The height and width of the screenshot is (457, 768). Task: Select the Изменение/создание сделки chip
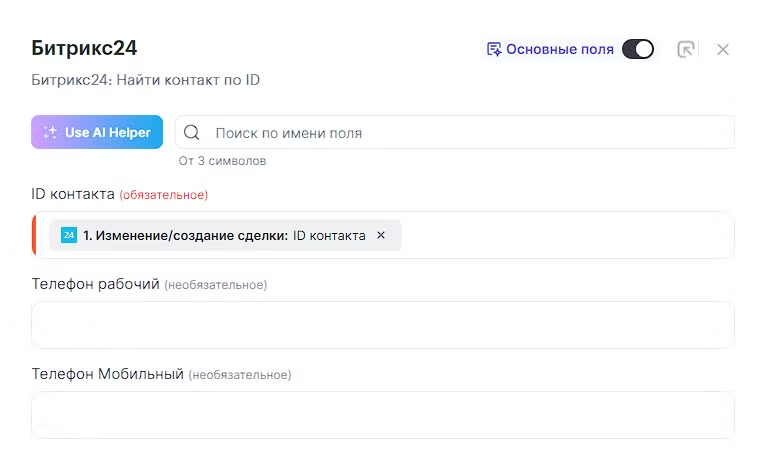tap(220, 235)
